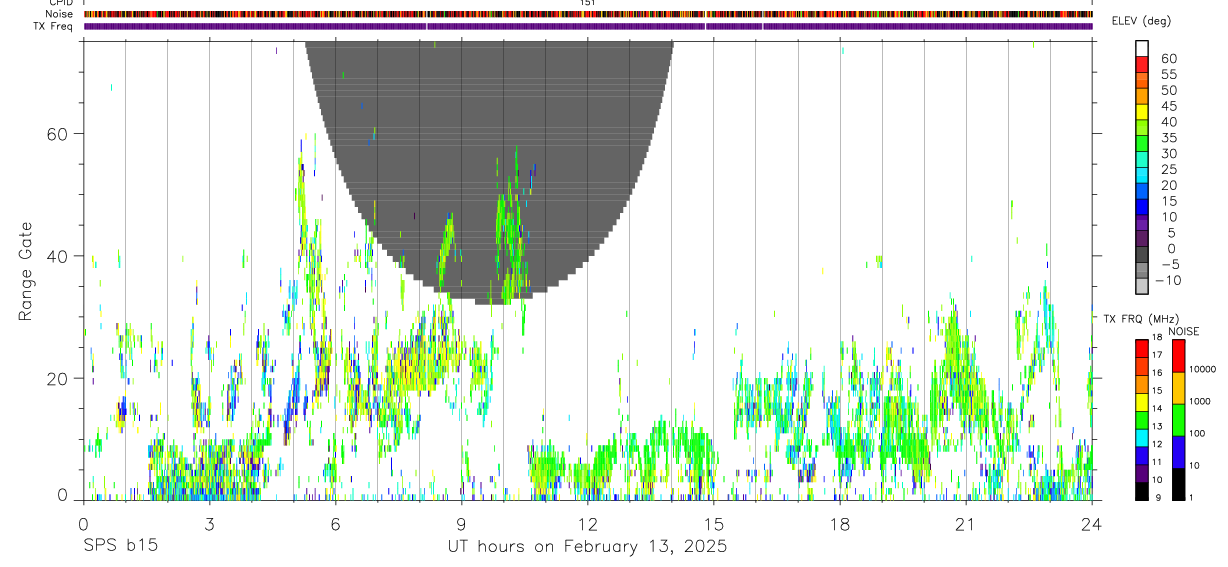Click the x-axis tick label "6"
Image resolution: width=1228 pixels, height=567 pixels.
(x=335, y=524)
